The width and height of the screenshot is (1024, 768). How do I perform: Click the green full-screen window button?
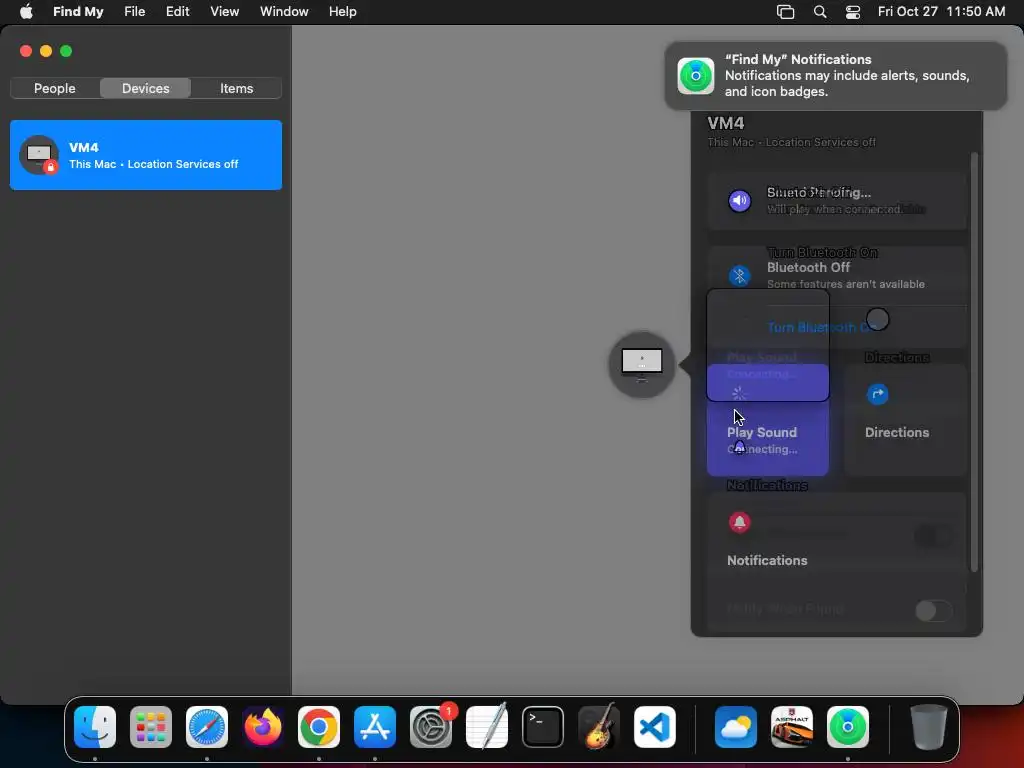(x=66, y=51)
